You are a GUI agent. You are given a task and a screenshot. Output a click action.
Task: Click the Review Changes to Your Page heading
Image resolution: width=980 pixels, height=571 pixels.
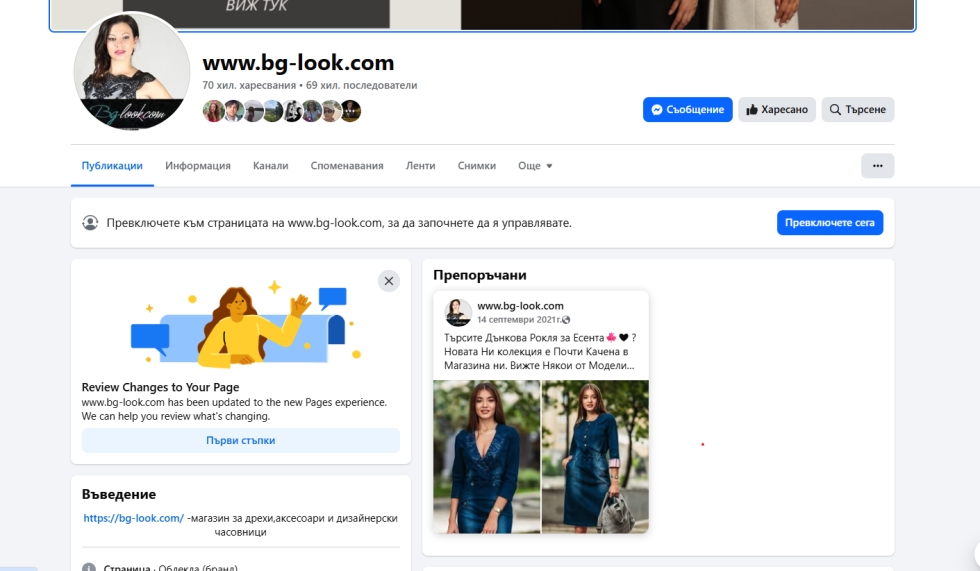click(x=161, y=387)
